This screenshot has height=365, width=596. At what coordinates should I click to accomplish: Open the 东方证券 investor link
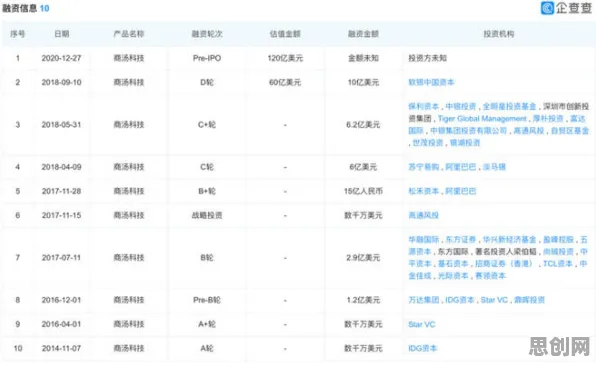461,240
